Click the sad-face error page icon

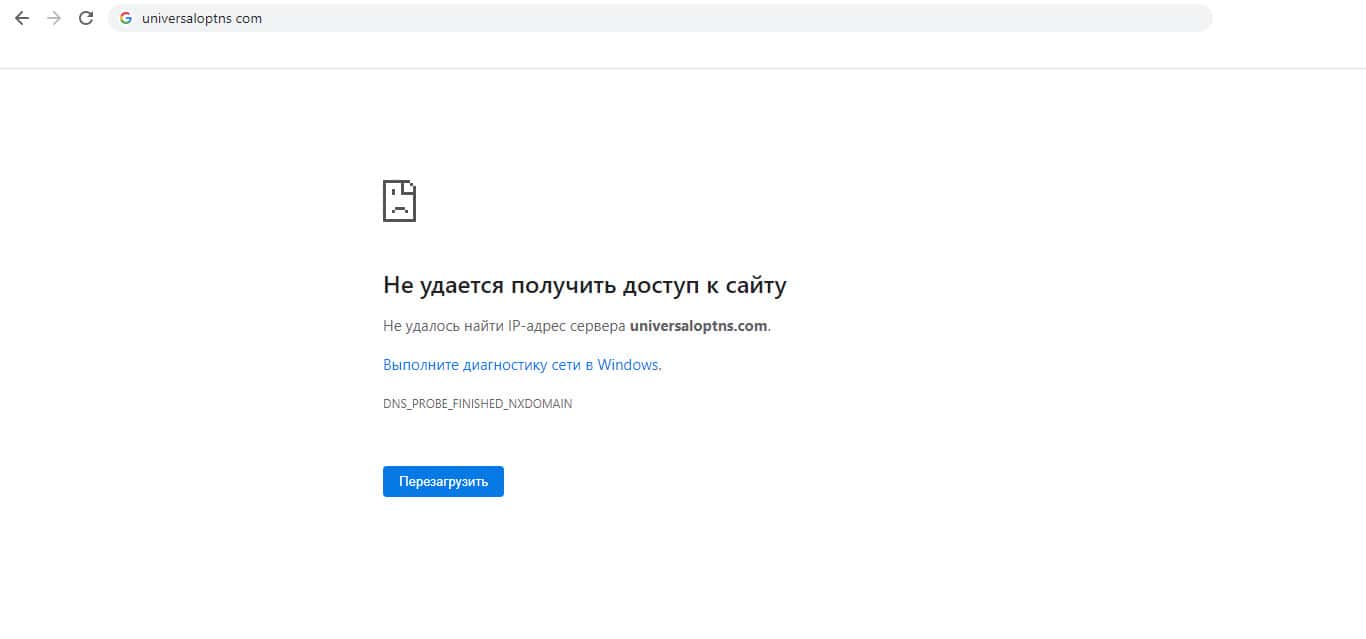pos(399,201)
